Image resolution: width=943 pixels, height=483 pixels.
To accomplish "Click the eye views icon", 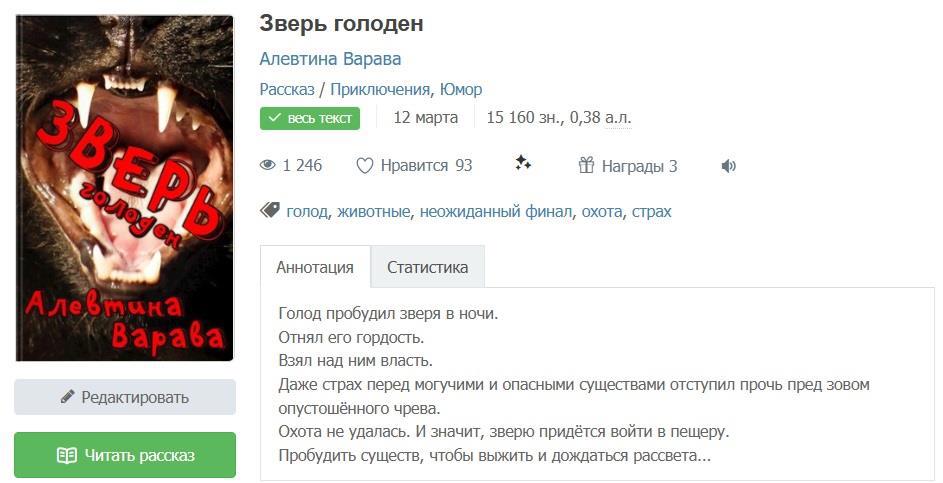I will [x=267, y=166].
